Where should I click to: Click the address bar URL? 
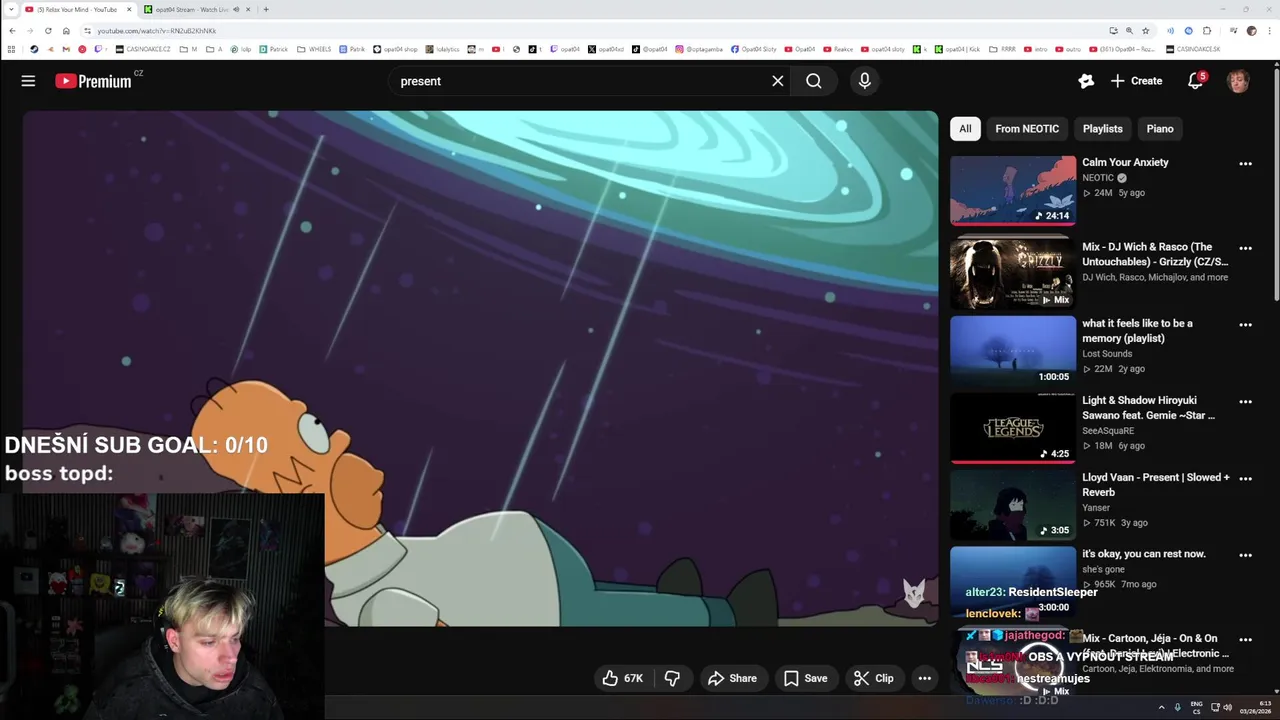tap(156, 31)
